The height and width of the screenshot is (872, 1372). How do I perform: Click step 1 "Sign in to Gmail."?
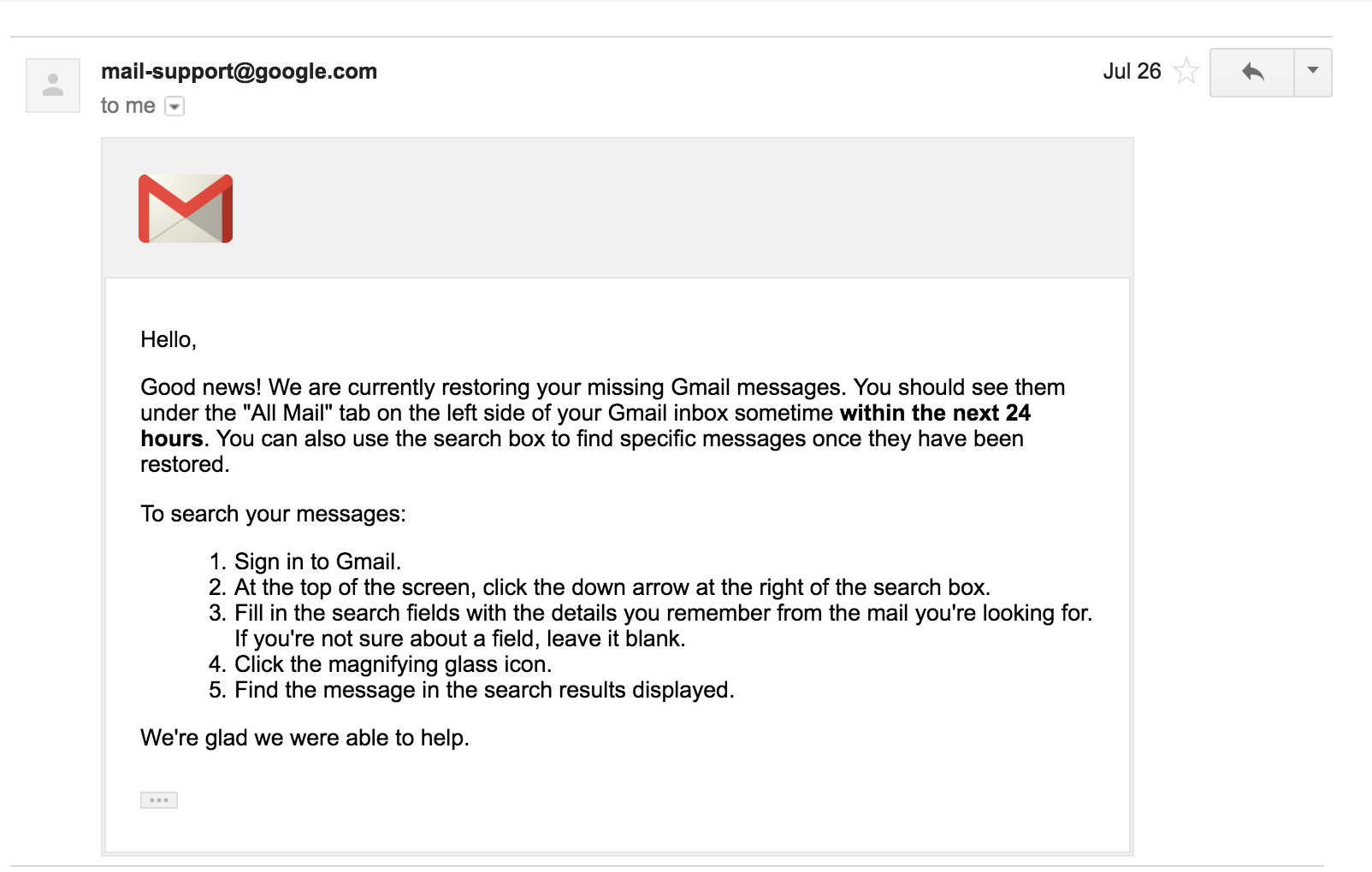(x=317, y=562)
